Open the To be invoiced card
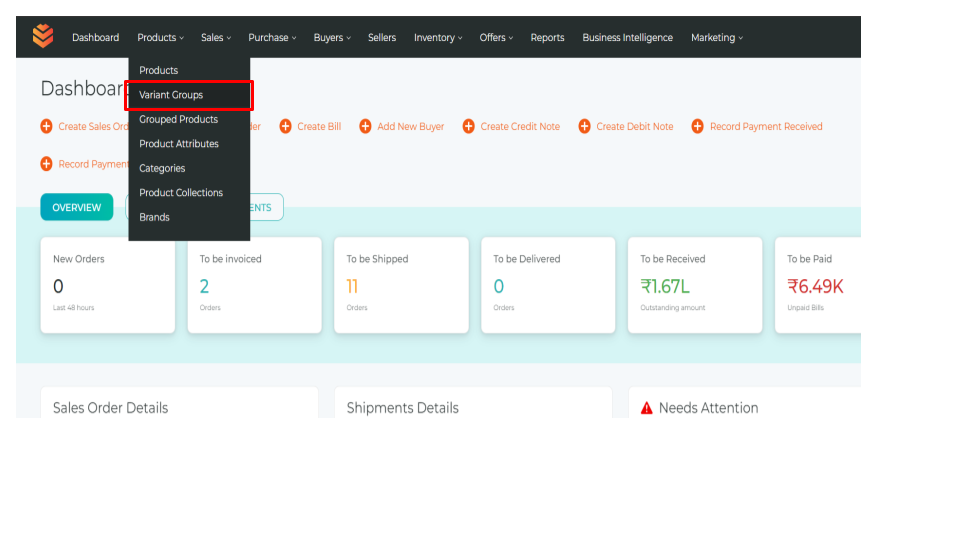 click(x=255, y=285)
